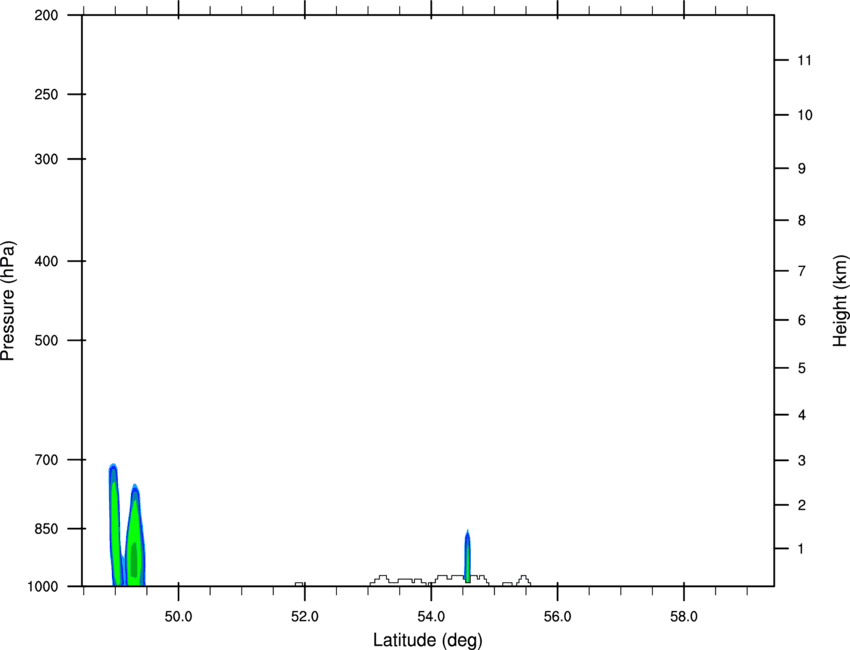
Task: Click the narrow plume near 54.5 degrees
Action: tap(467, 558)
